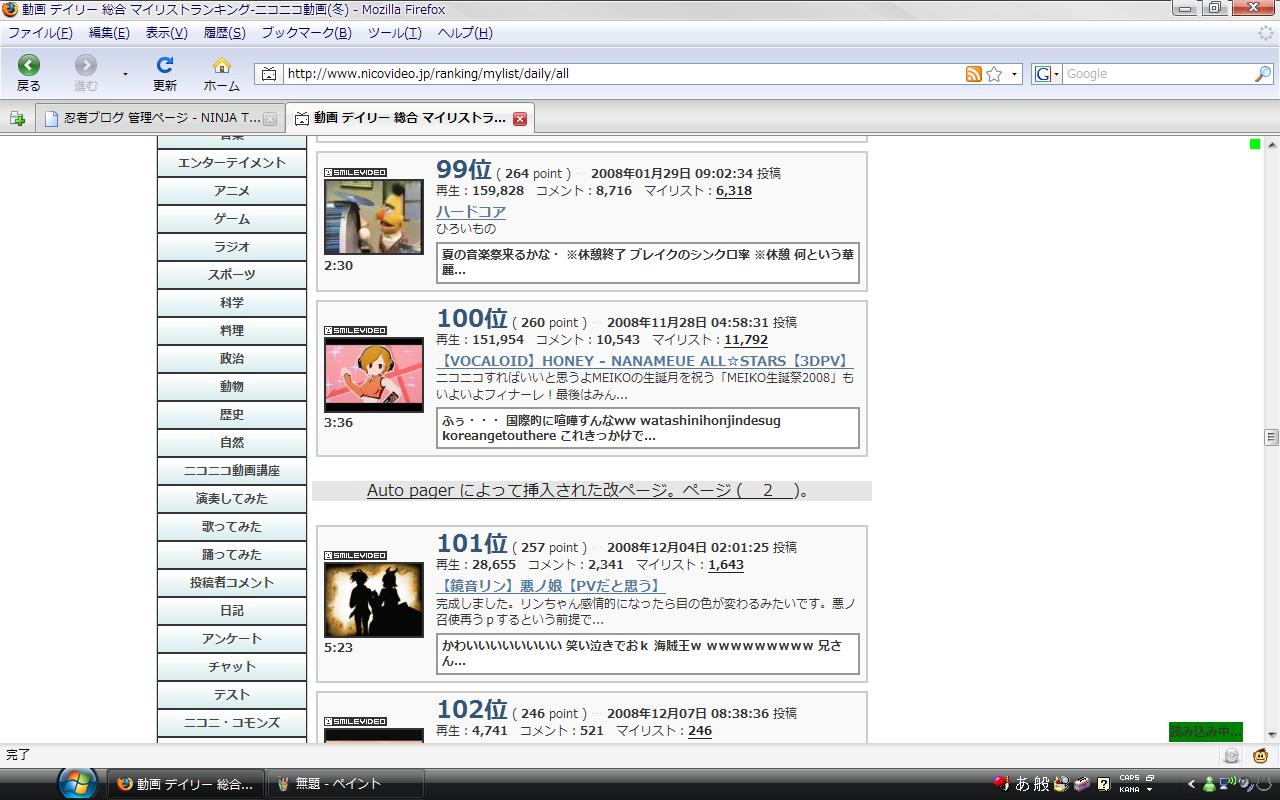This screenshot has height=800, width=1280.
Task: Open the 【鏡音リン】悪ノ娘 video link
Action: (x=551, y=586)
